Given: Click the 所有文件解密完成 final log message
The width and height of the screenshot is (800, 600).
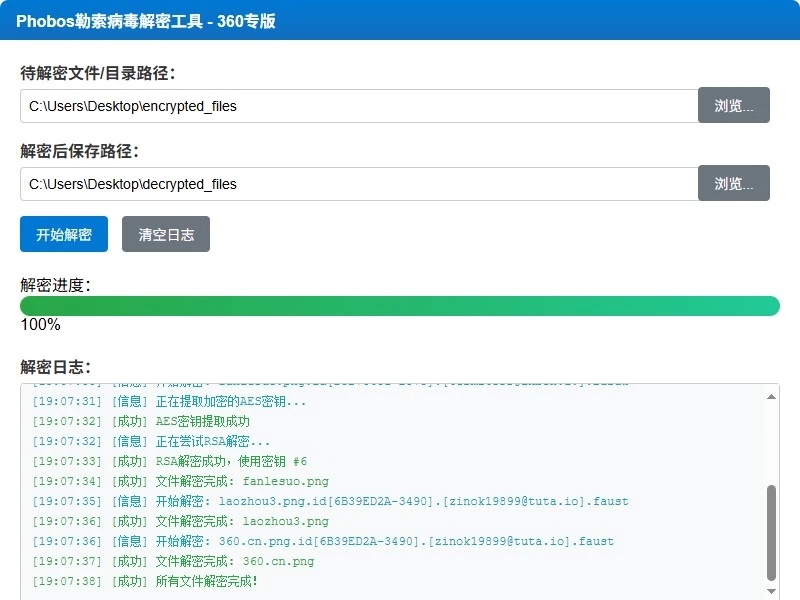Looking at the screenshot, I should [x=180, y=581].
